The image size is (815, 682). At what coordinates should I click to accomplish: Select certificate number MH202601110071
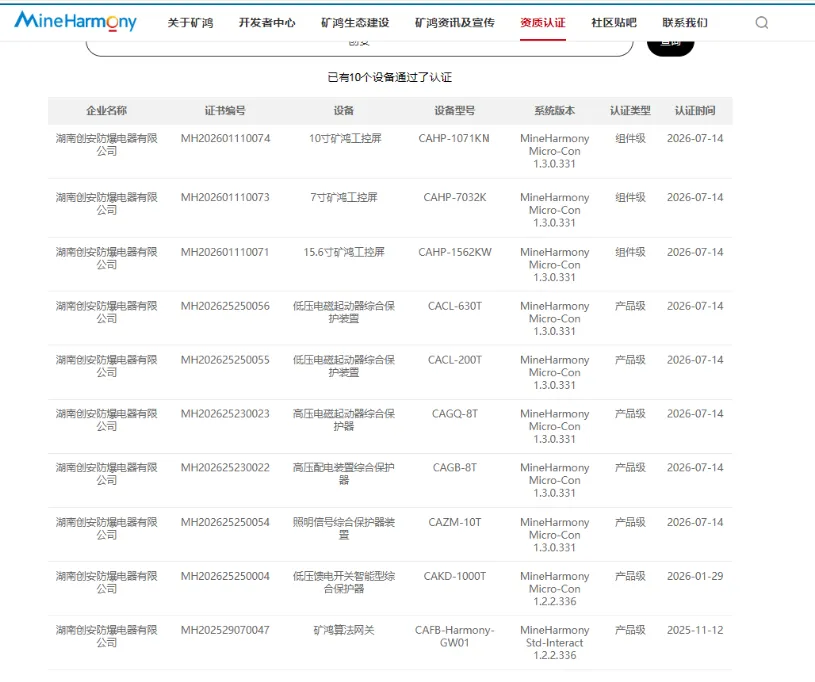(x=225, y=252)
